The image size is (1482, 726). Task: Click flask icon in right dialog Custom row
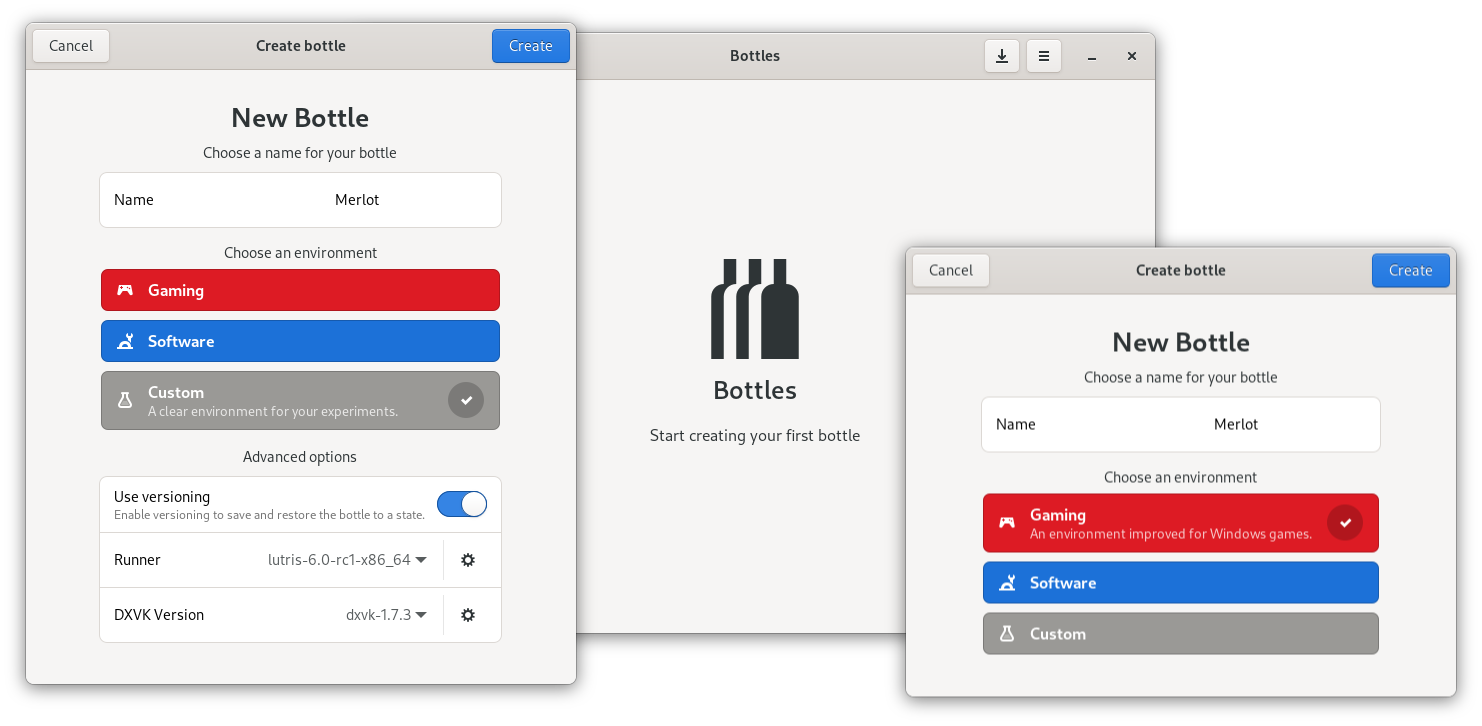coord(1007,633)
